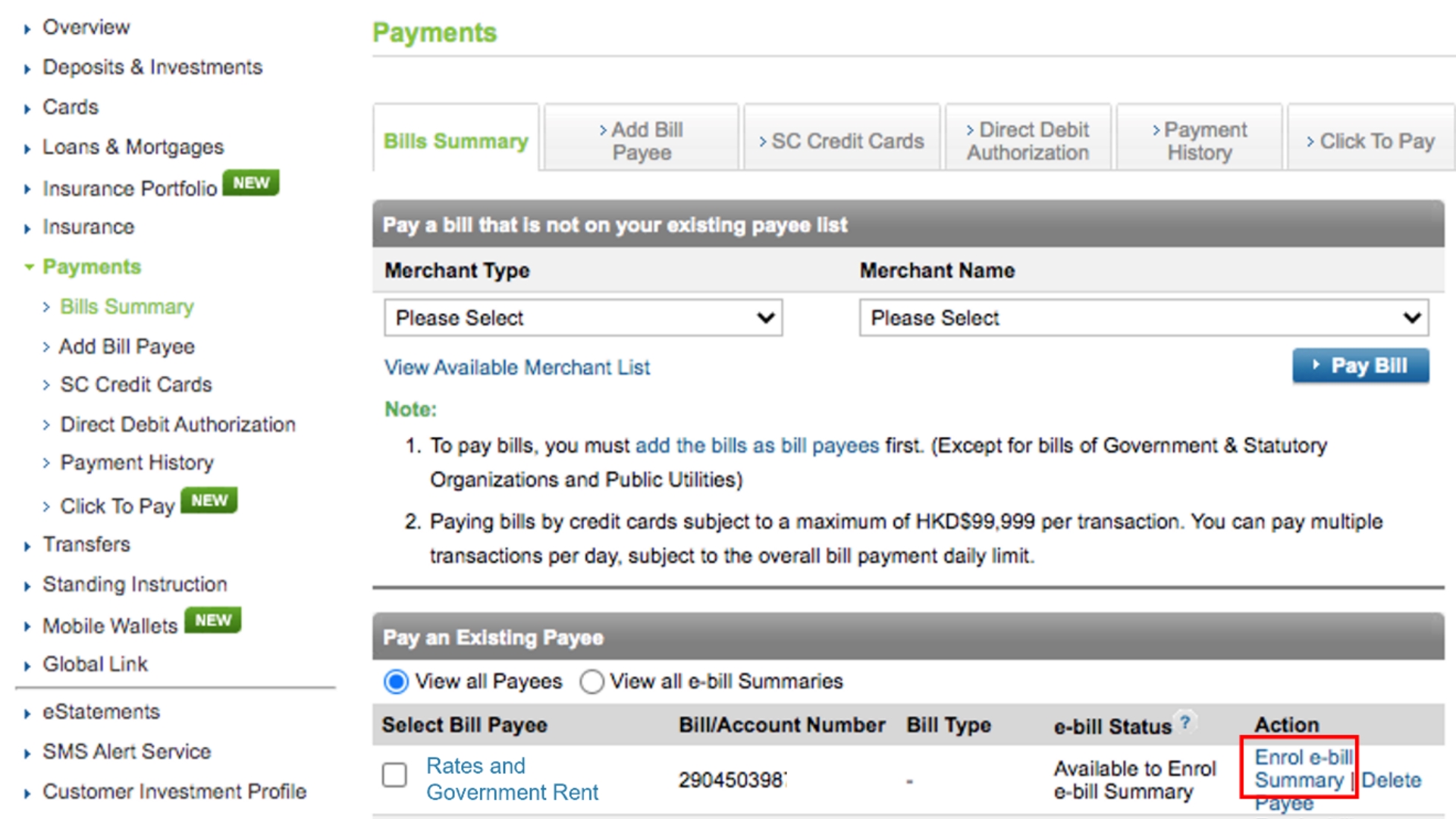Select View all e-bill Summaries
The width and height of the screenshot is (1456, 819).
point(592,682)
